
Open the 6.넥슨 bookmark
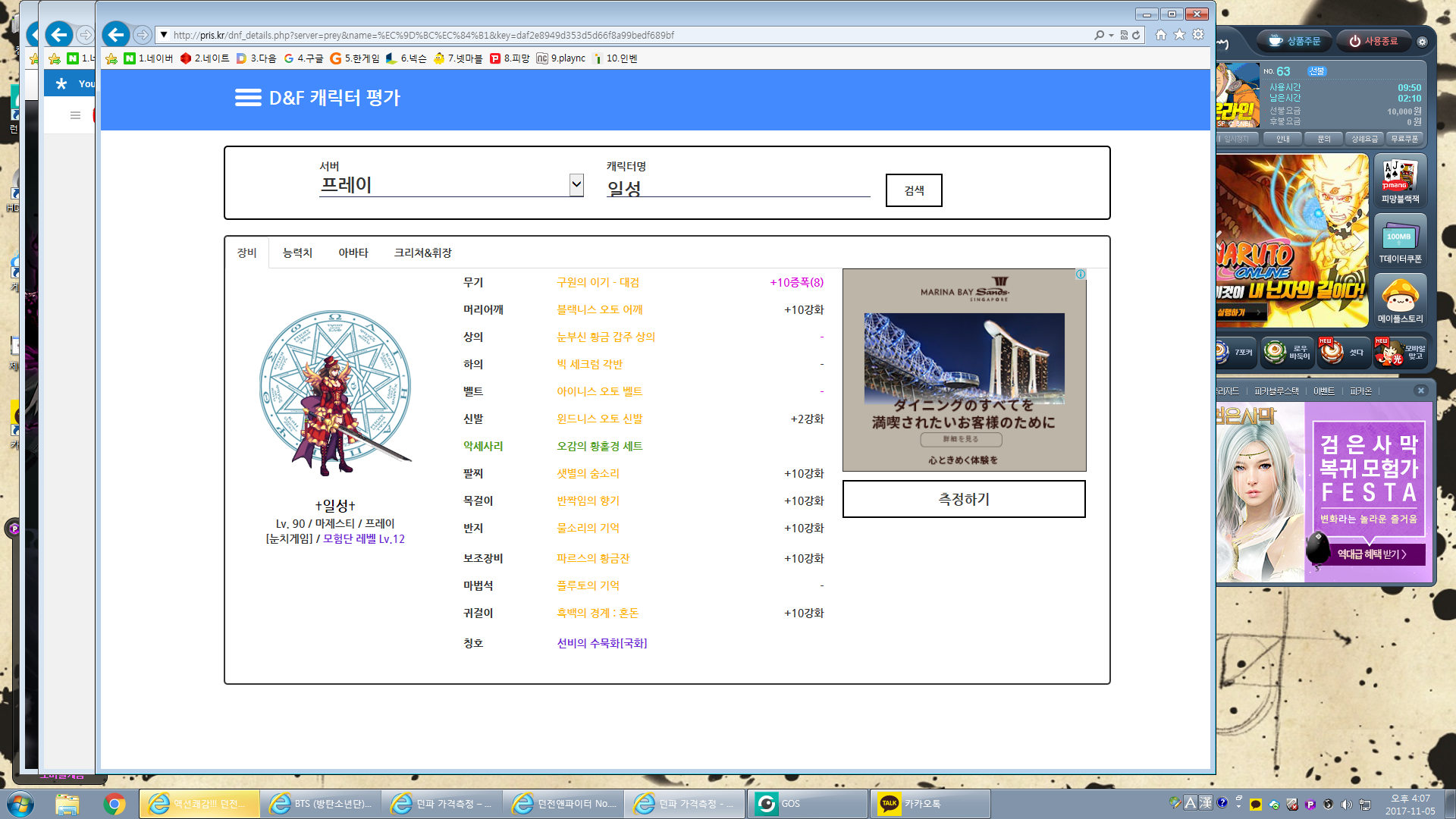(406, 58)
